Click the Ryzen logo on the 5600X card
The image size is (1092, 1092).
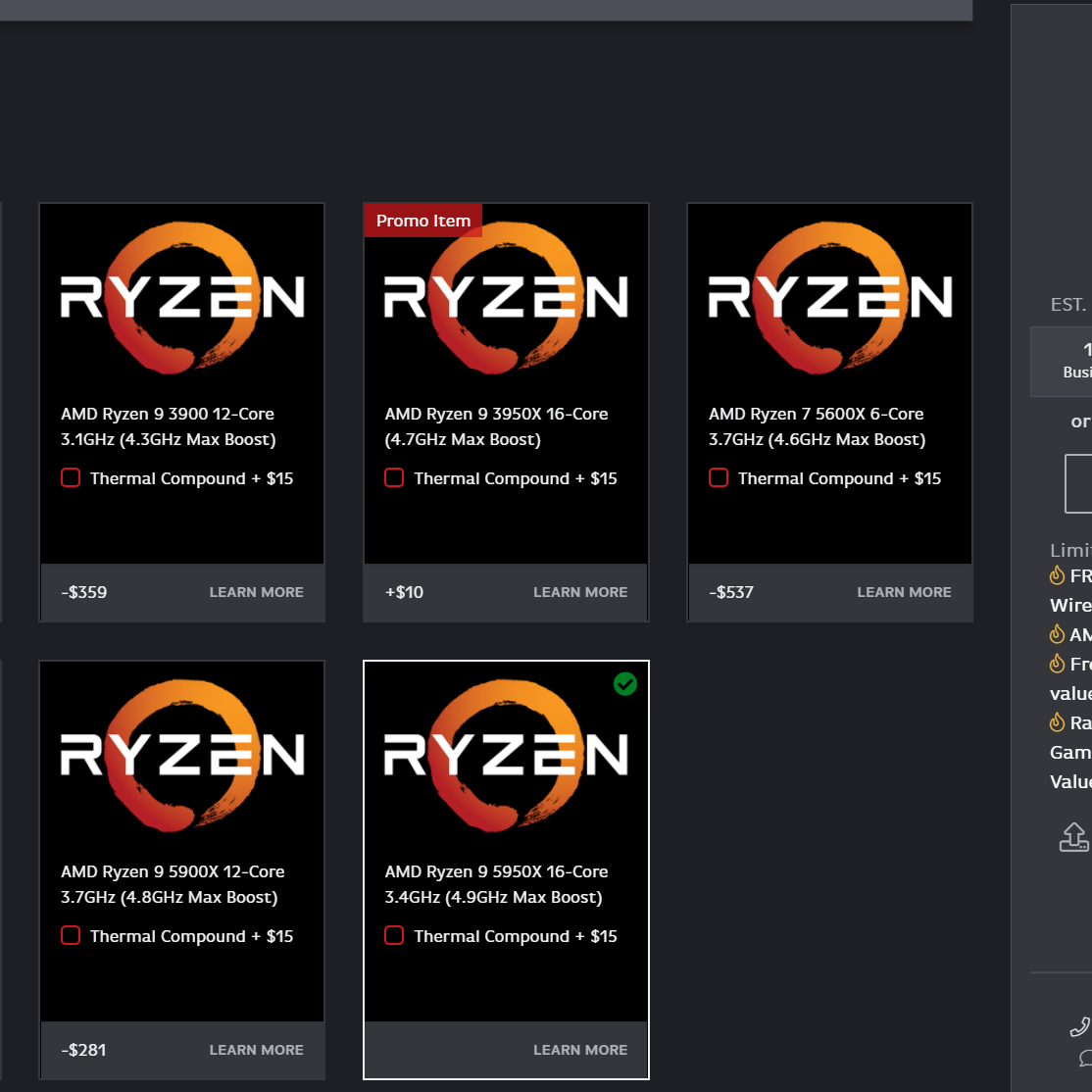[x=829, y=294]
